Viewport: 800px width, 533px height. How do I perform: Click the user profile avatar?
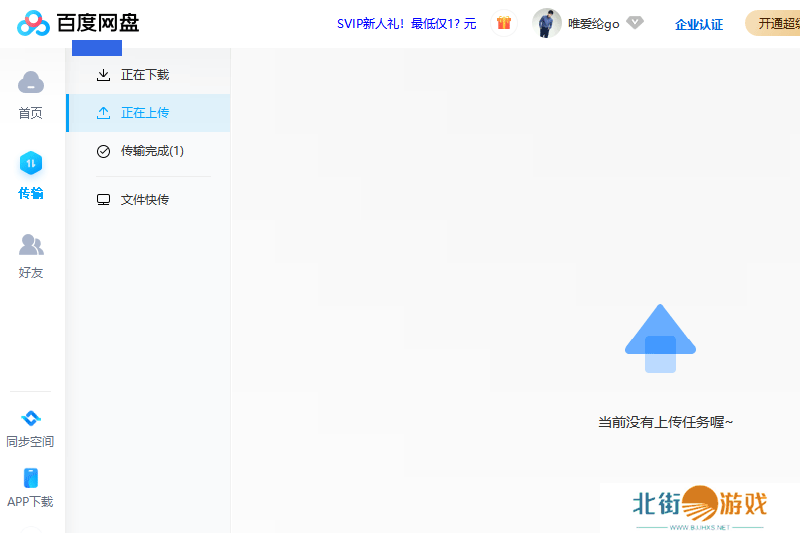(x=547, y=23)
